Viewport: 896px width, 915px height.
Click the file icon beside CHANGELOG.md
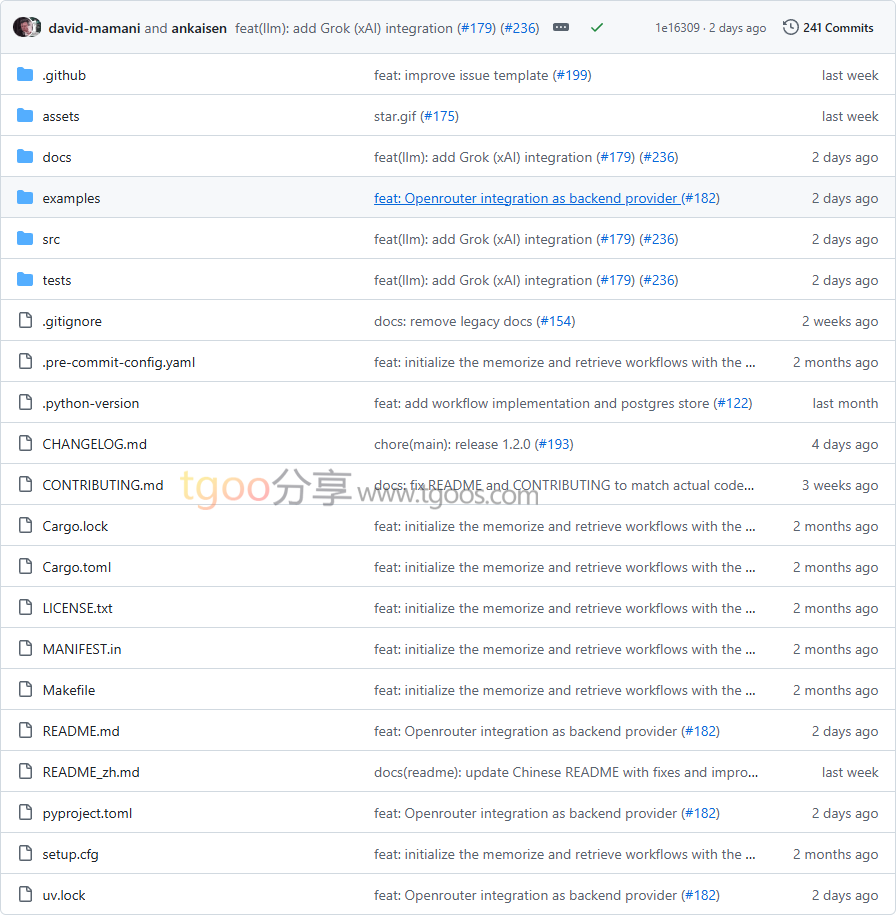pyautogui.click(x=25, y=444)
